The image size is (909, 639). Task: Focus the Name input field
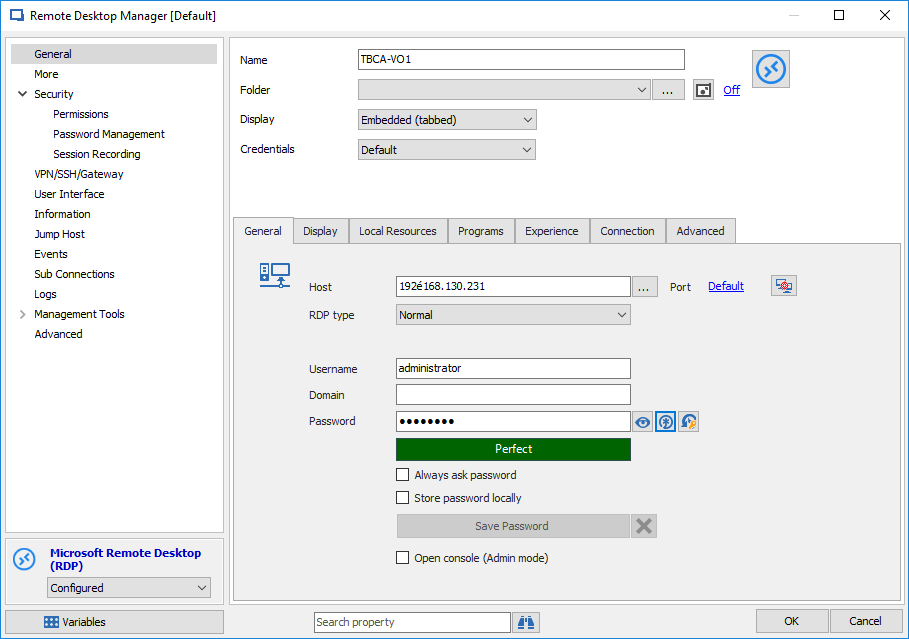tap(521, 59)
